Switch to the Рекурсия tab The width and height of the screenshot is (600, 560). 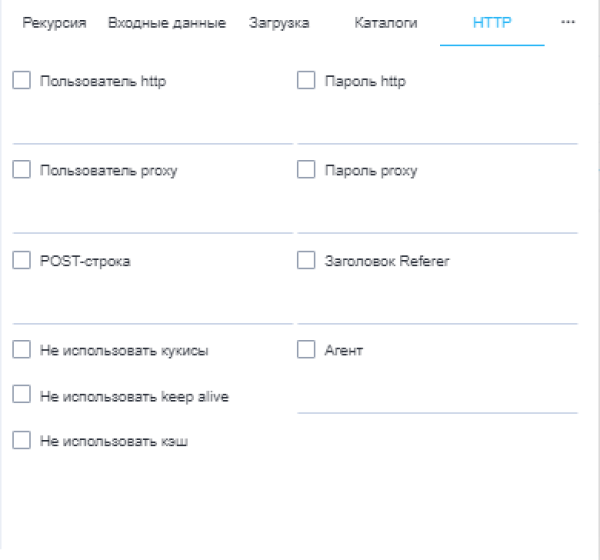(54, 23)
